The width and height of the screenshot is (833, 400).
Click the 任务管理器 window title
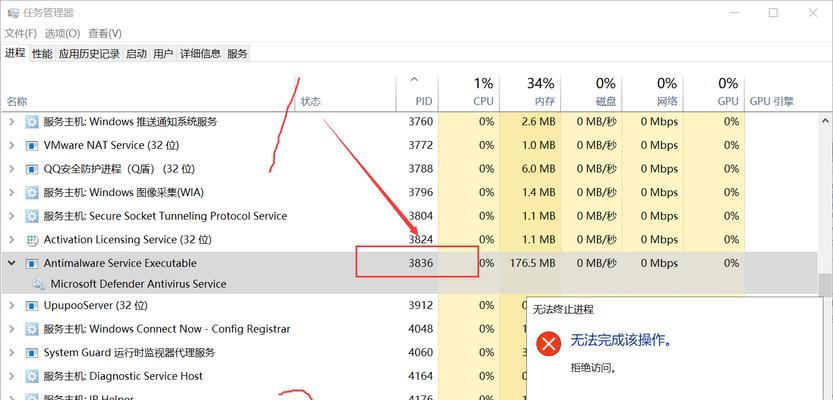tap(47, 13)
